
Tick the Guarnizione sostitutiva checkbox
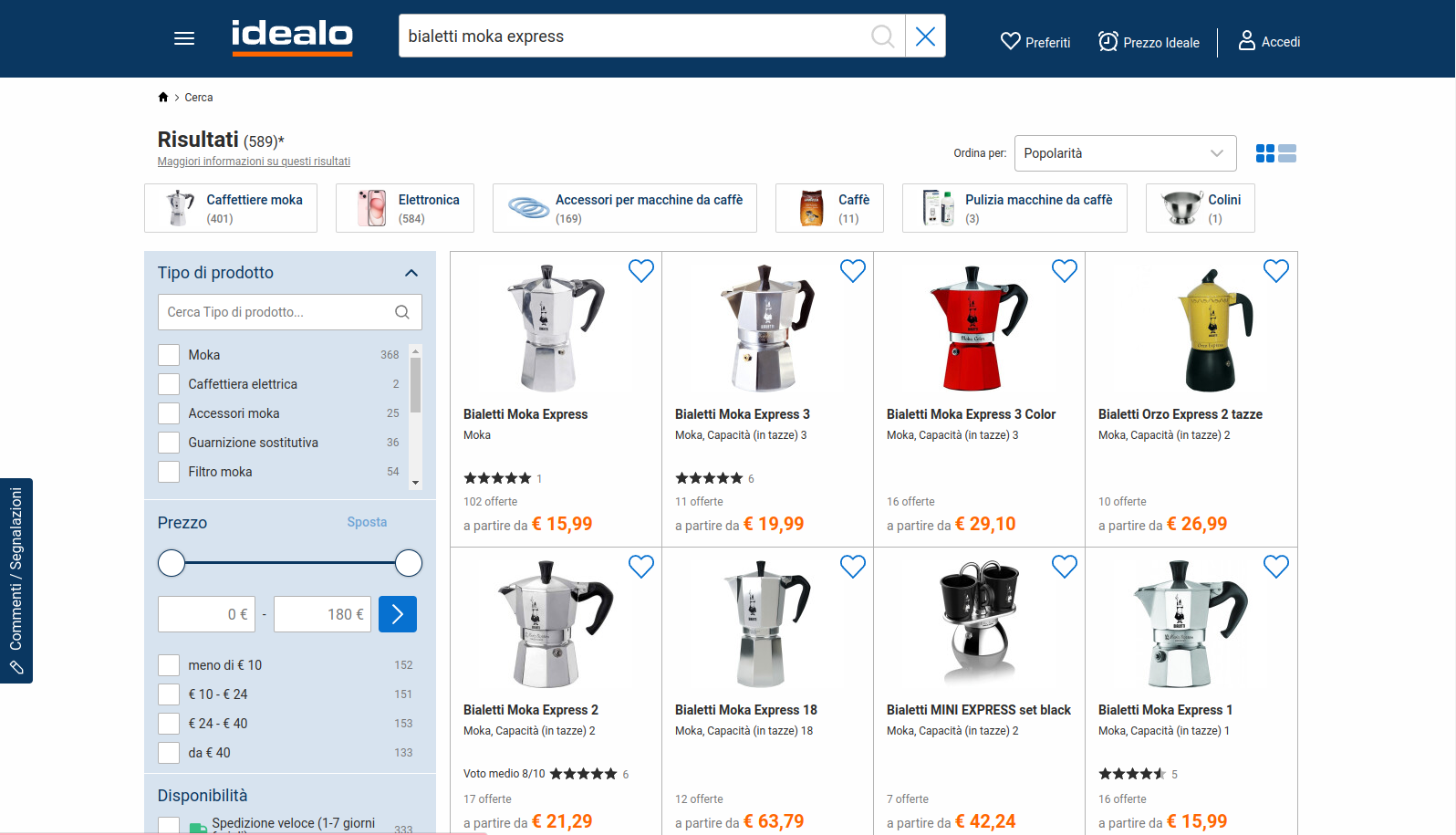pos(169,443)
